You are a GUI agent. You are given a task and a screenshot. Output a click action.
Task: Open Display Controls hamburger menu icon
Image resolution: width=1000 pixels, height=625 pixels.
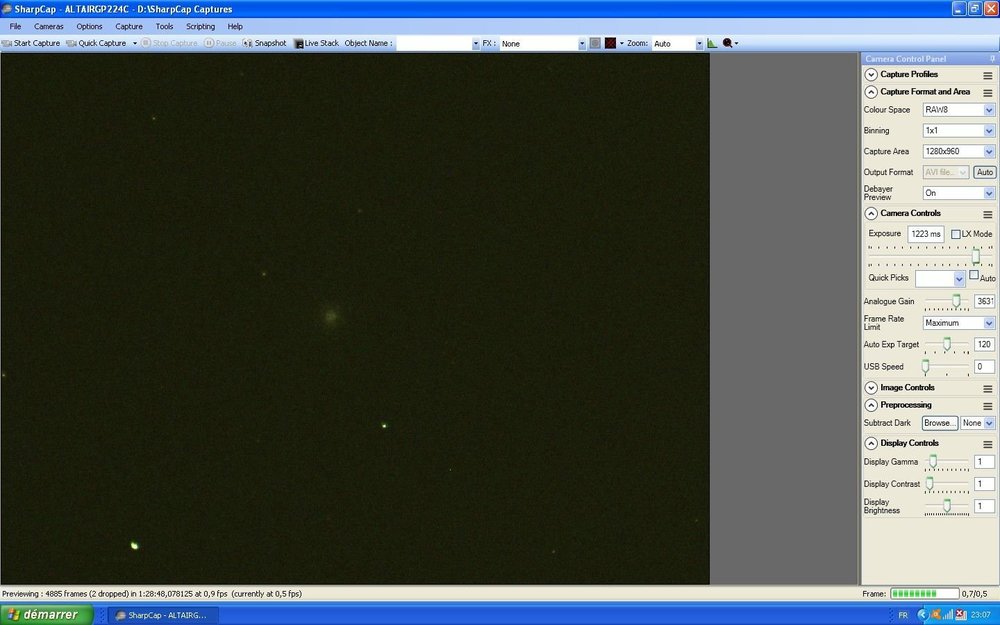pyautogui.click(x=987, y=444)
